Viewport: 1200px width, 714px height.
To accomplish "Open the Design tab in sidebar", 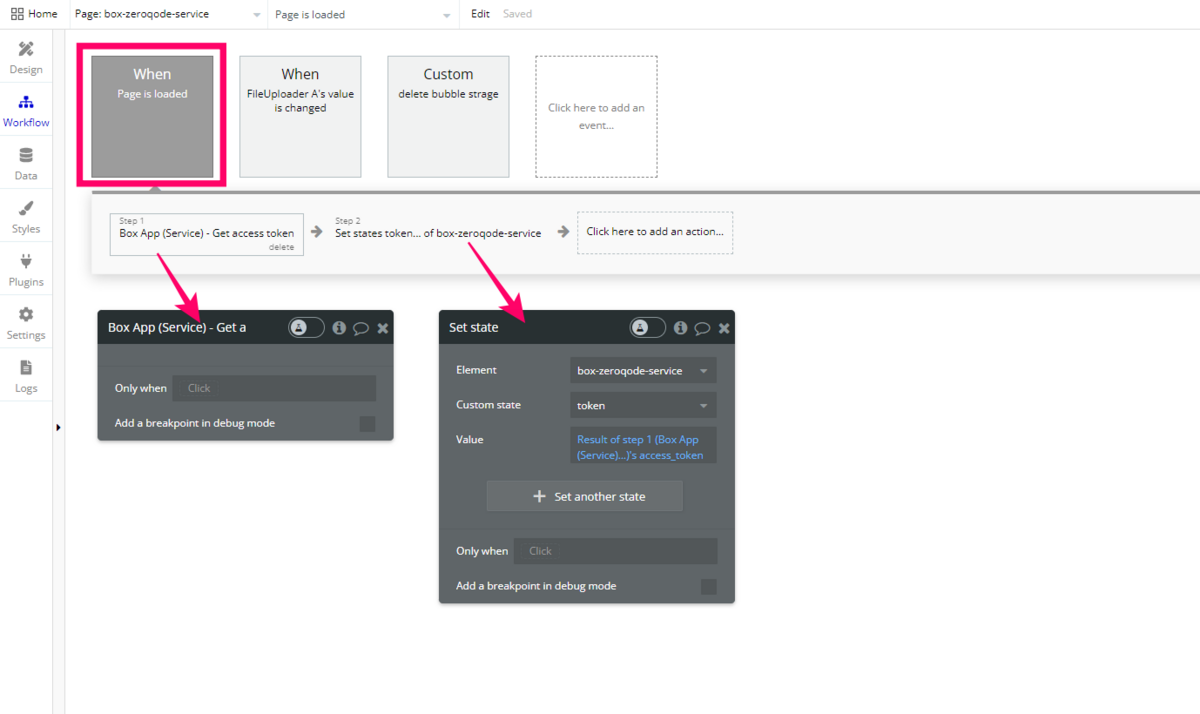I will pyautogui.click(x=26, y=58).
